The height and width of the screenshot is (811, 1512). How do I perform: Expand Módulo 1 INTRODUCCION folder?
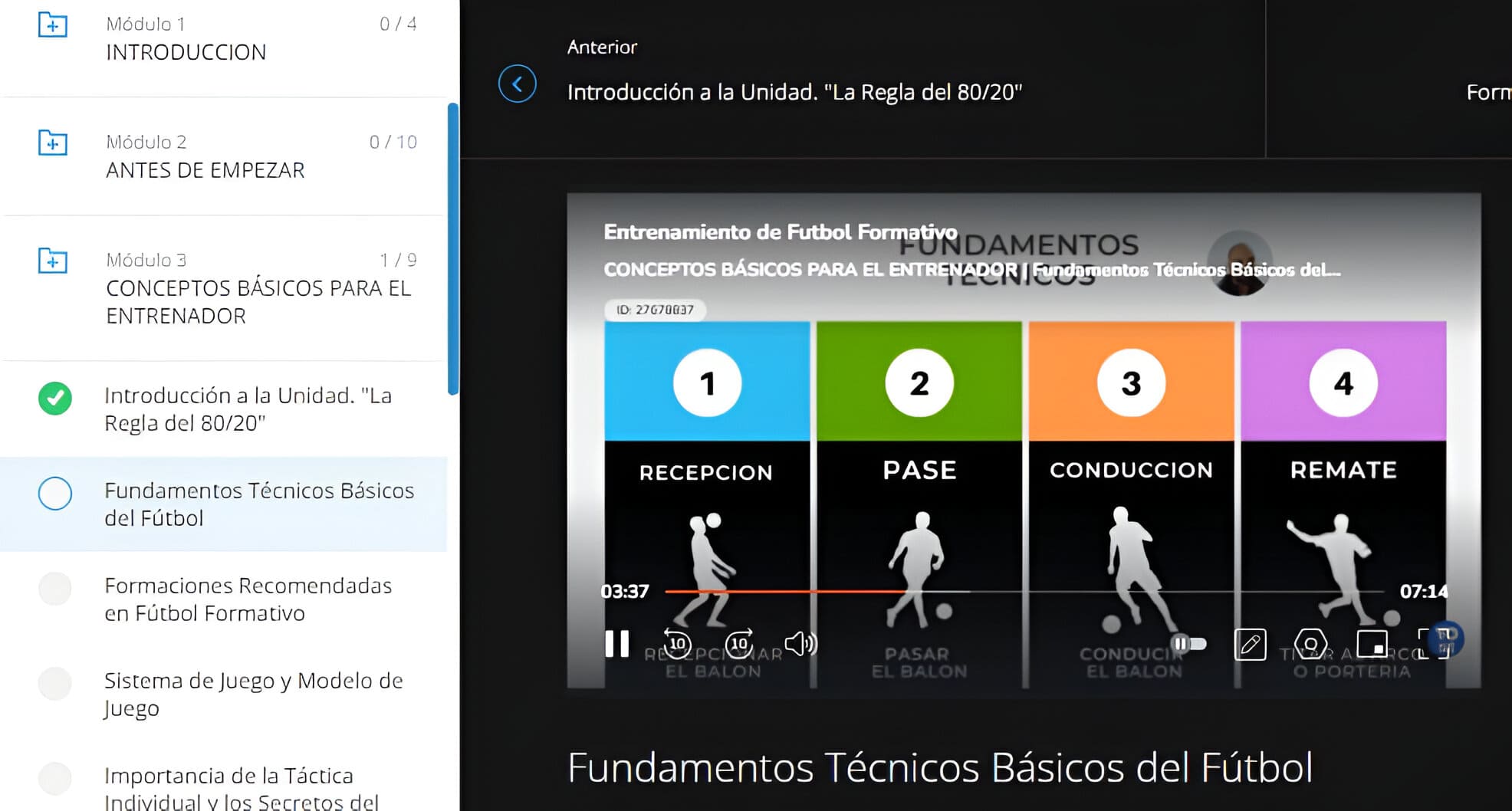[53, 25]
